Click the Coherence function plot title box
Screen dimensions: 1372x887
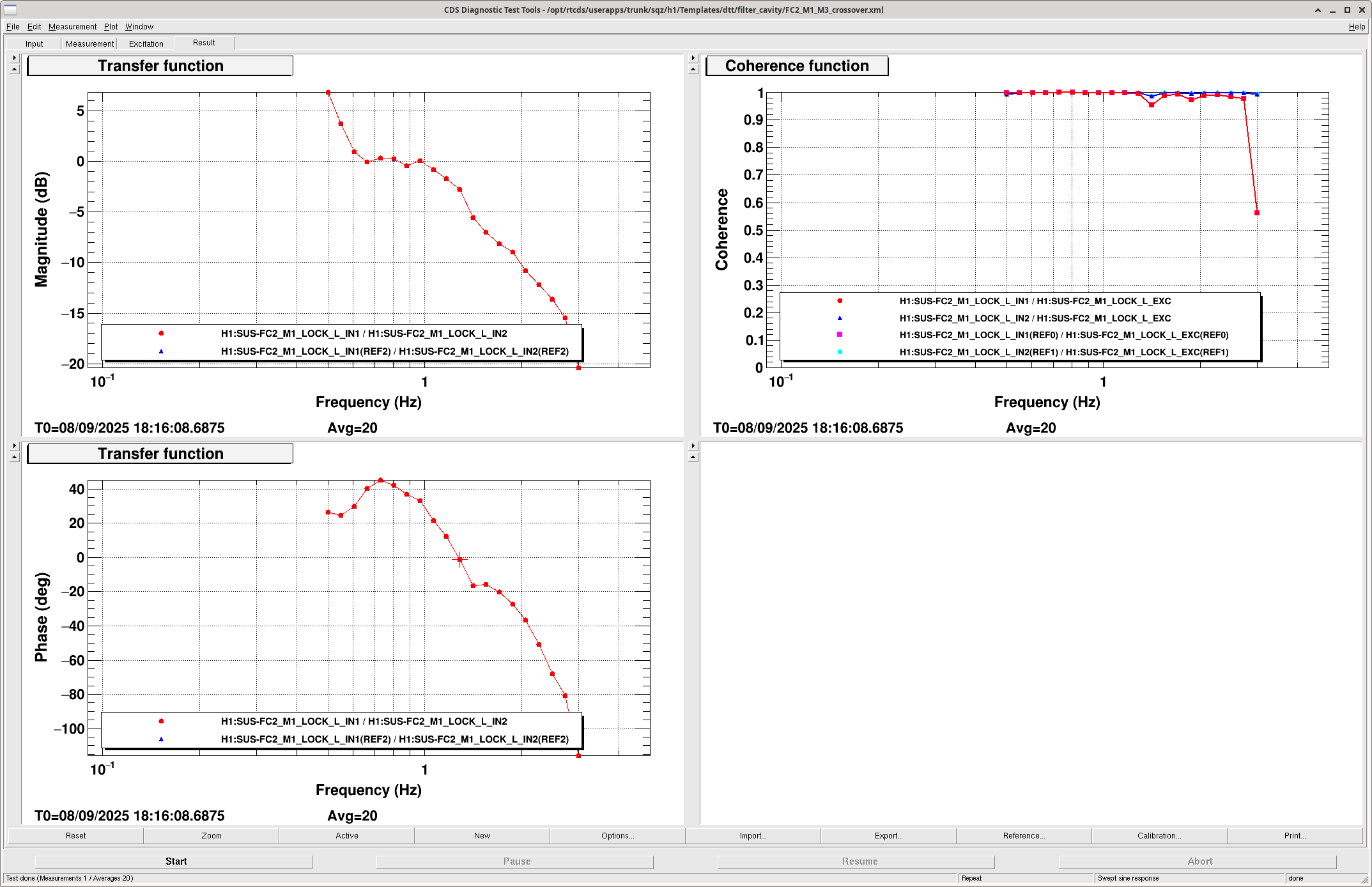point(796,66)
